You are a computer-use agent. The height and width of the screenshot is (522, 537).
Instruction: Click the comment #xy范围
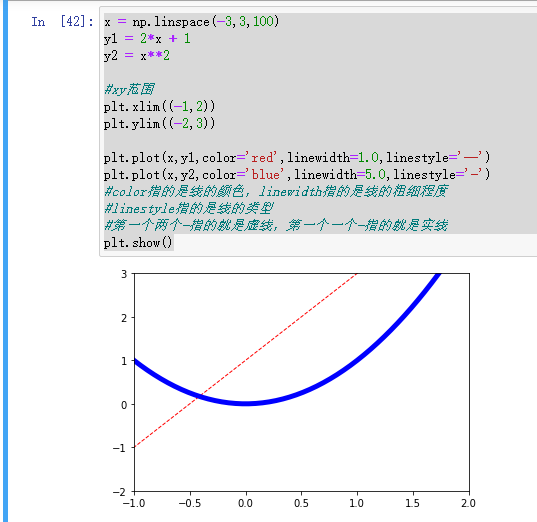129,89
